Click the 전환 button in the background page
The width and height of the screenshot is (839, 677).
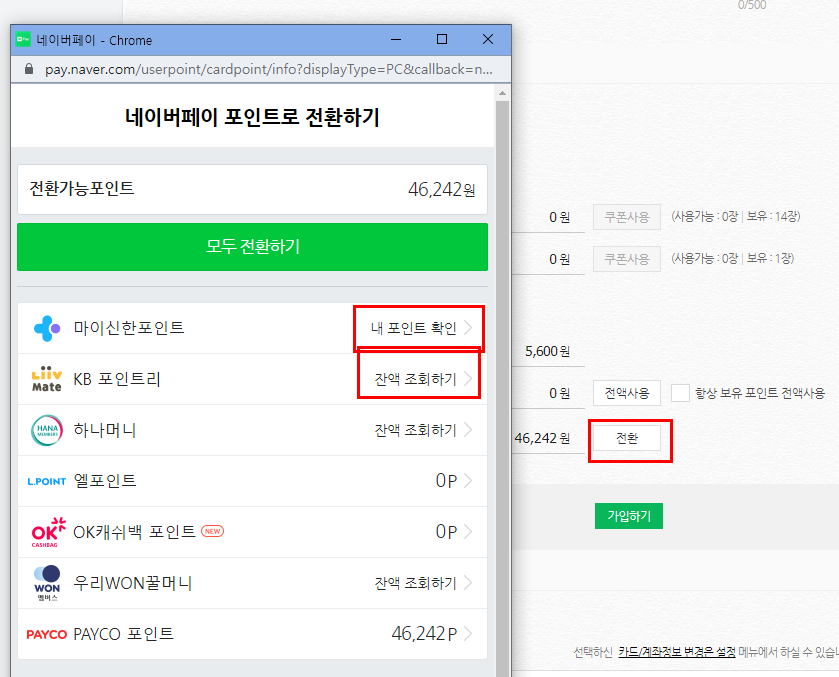(627, 439)
